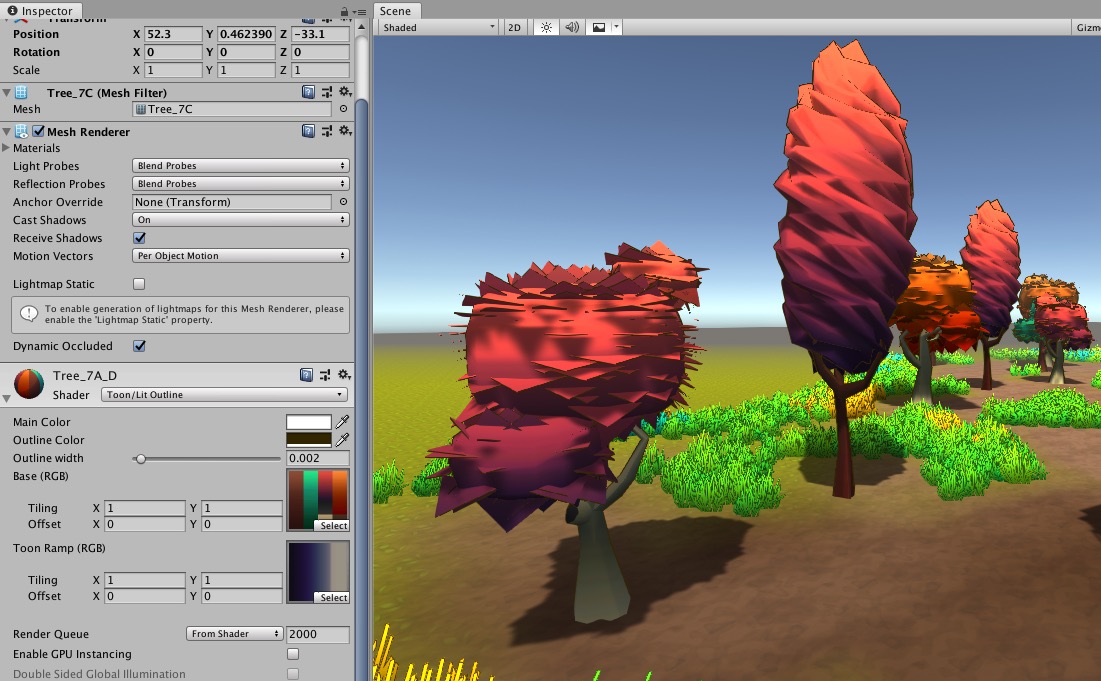
Task: Open Mesh Filter help reference icon
Action: tap(308, 92)
